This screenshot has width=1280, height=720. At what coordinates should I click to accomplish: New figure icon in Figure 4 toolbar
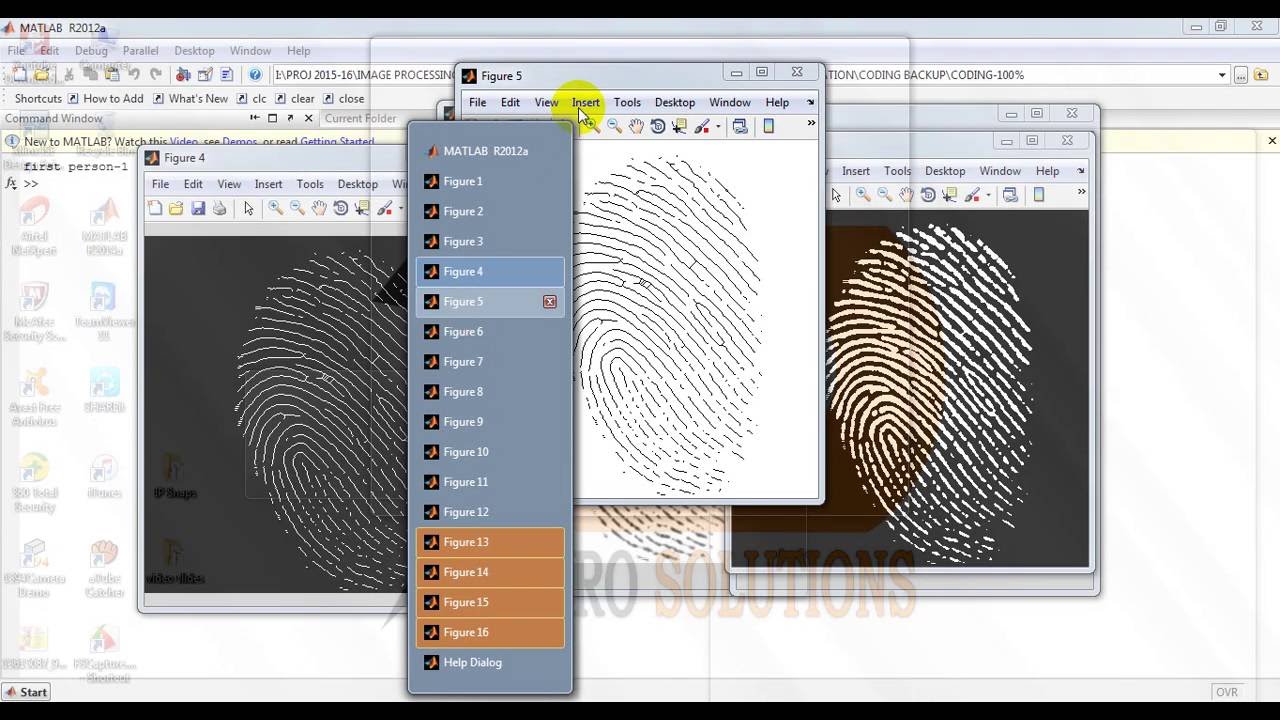click(155, 208)
